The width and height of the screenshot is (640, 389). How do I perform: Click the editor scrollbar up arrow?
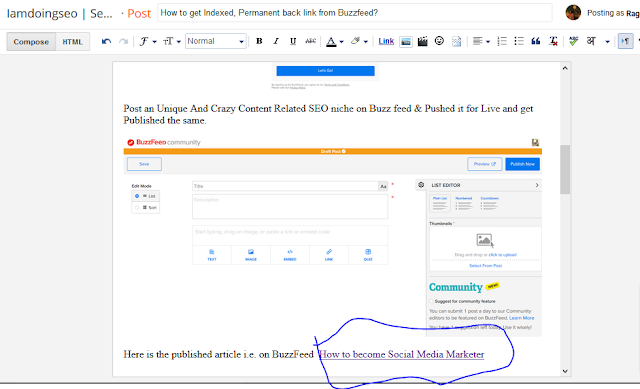pos(565,68)
